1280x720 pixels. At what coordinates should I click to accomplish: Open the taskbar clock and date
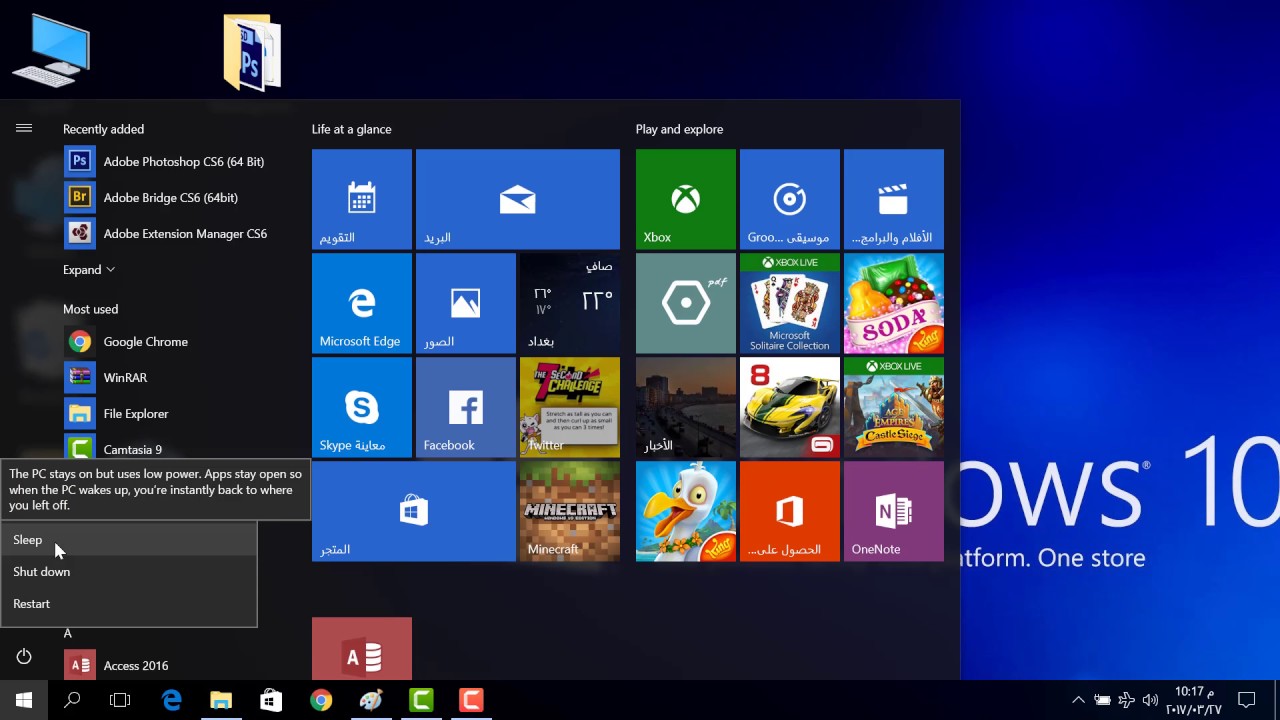[x=1194, y=700]
